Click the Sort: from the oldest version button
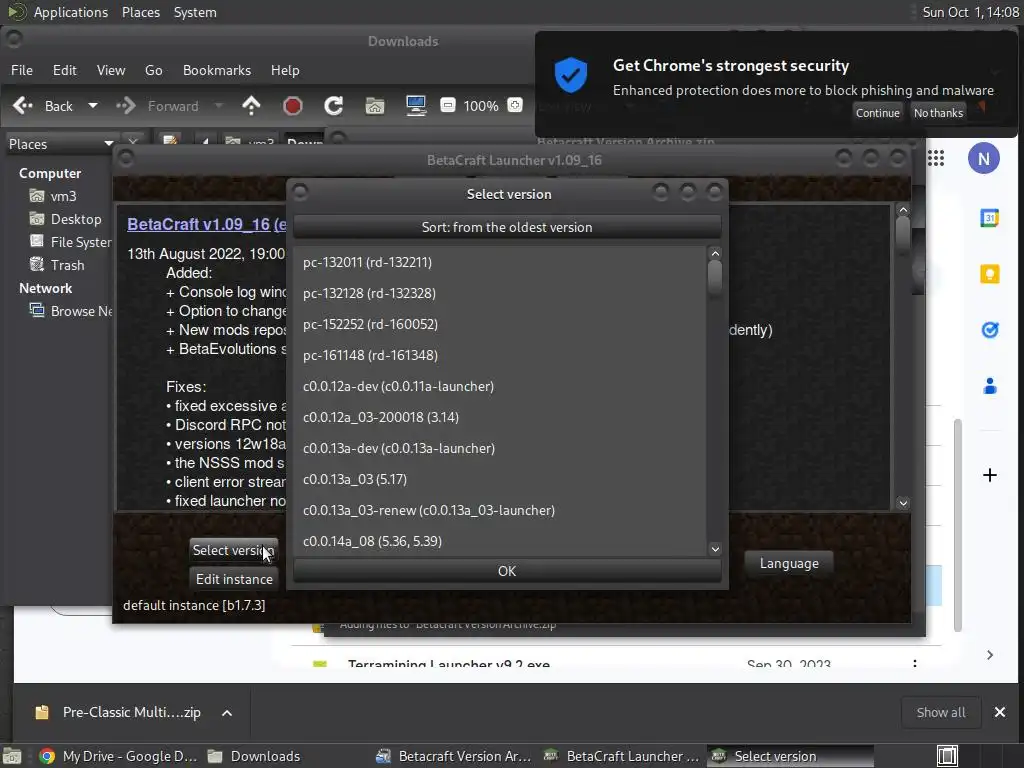 [507, 227]
